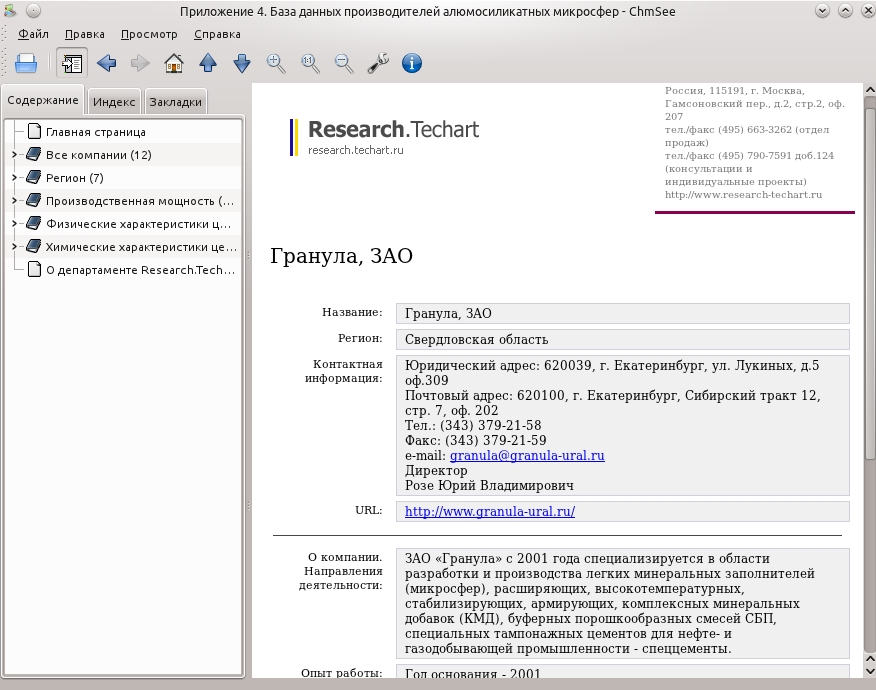Zoom in with the magnifier plus icon

276,63
